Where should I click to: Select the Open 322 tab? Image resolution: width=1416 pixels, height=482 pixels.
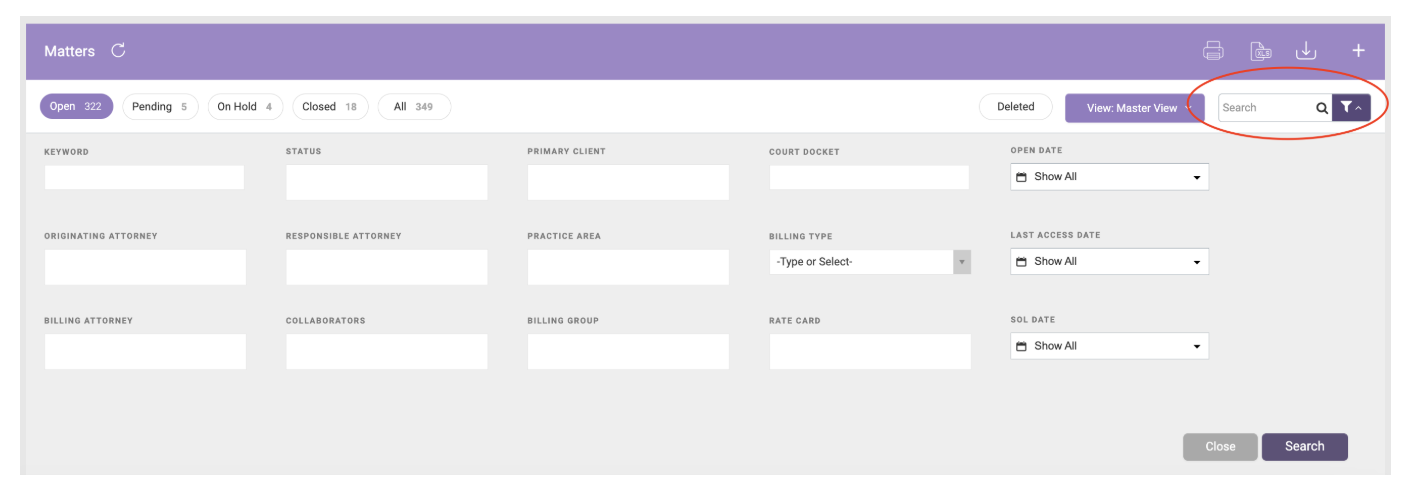[76, 107]
